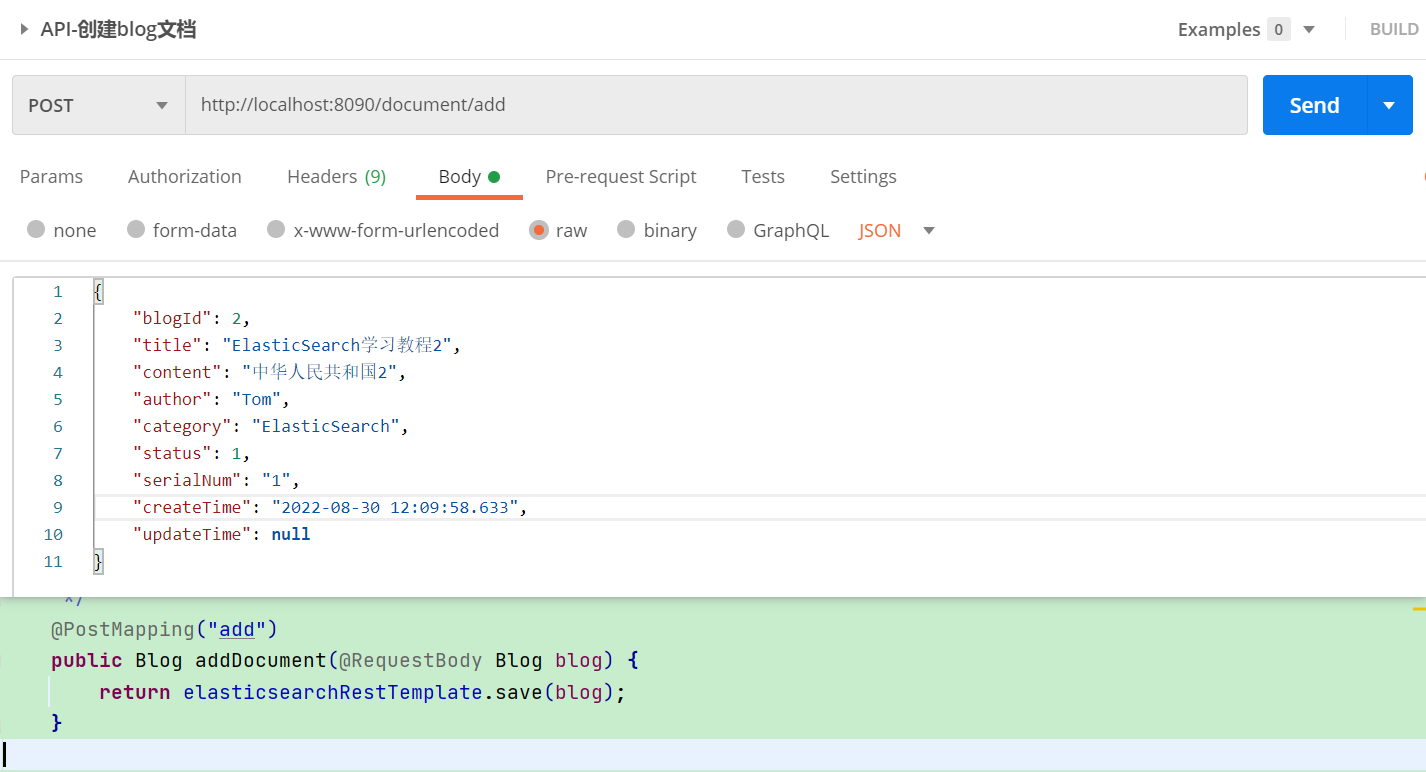The image size is (1426, 772).
Task: Click the "category" value ElasticSearch
Action: click(326, 426)
